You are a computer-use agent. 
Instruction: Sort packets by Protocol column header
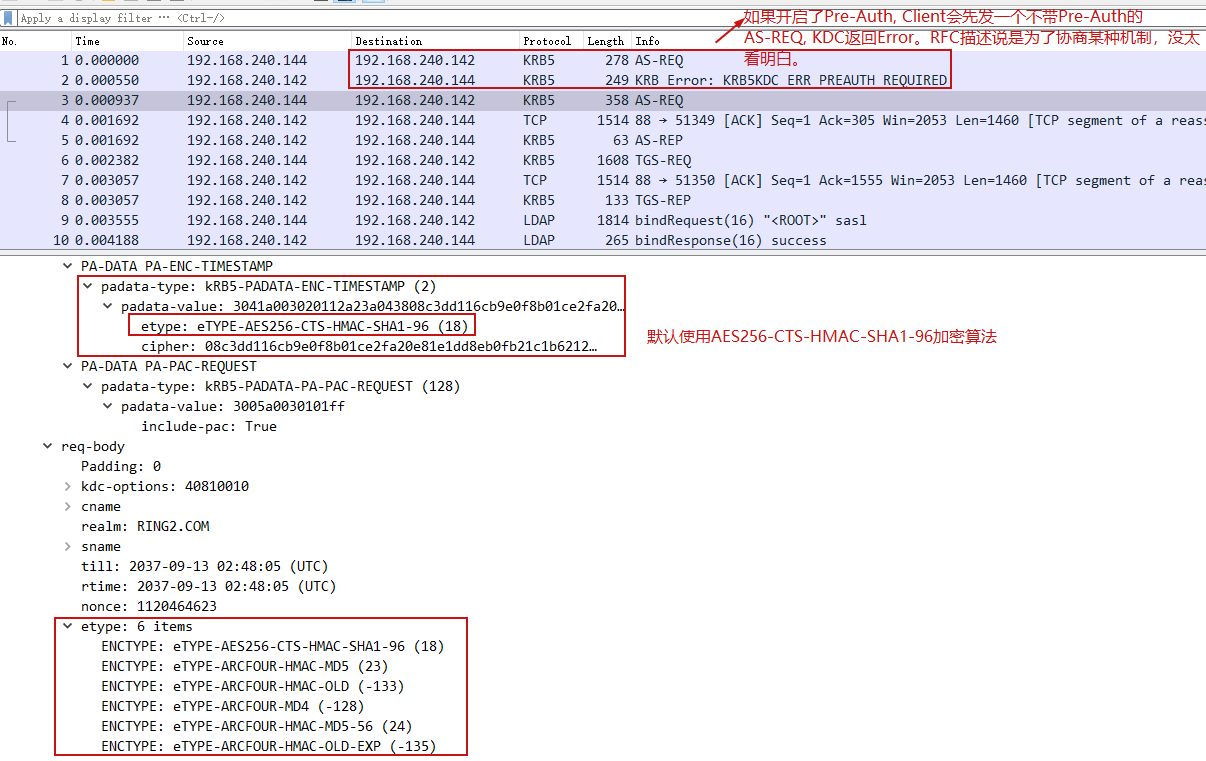point(547,41)
